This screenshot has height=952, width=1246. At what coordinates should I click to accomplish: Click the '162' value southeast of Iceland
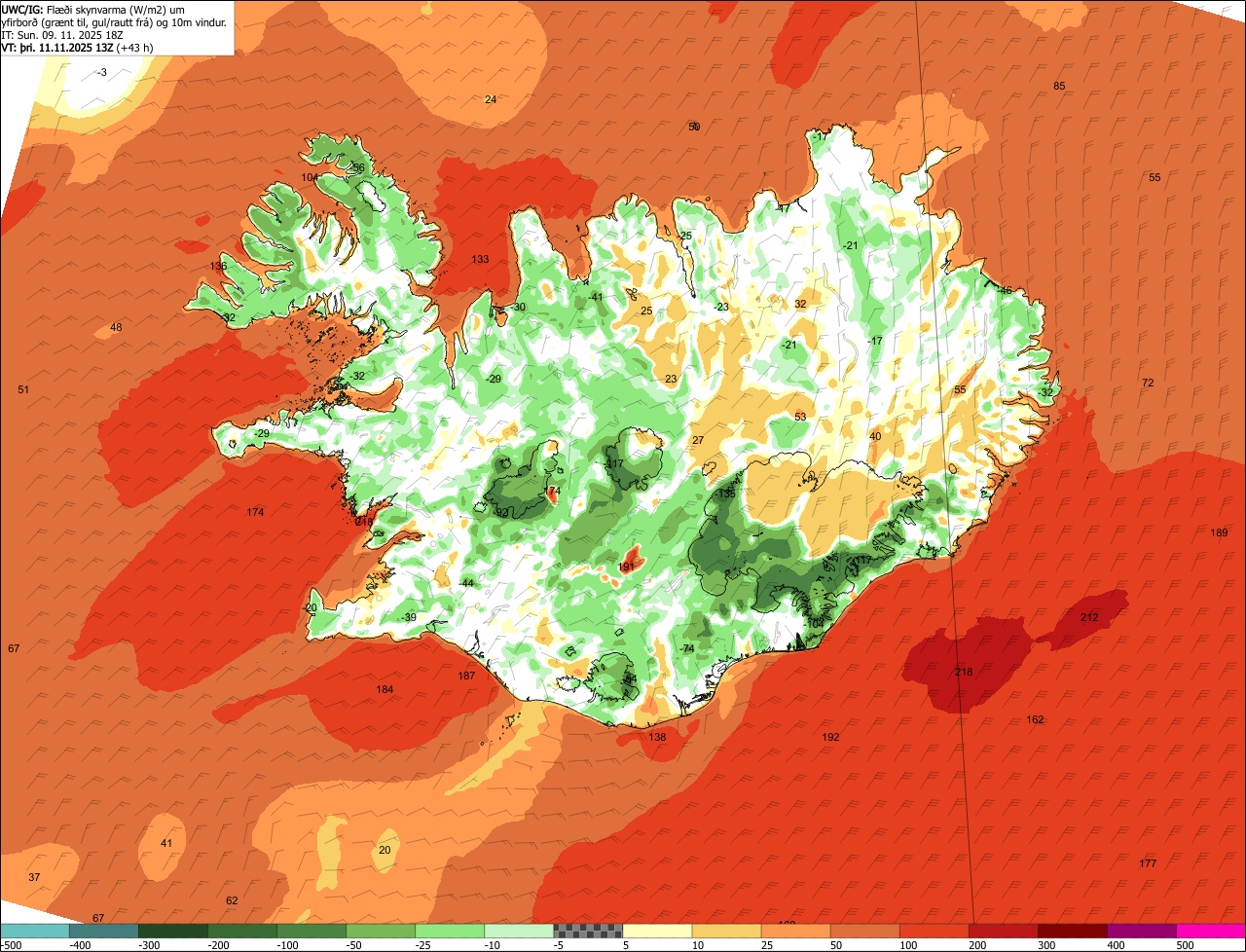tap(1035, 719)
